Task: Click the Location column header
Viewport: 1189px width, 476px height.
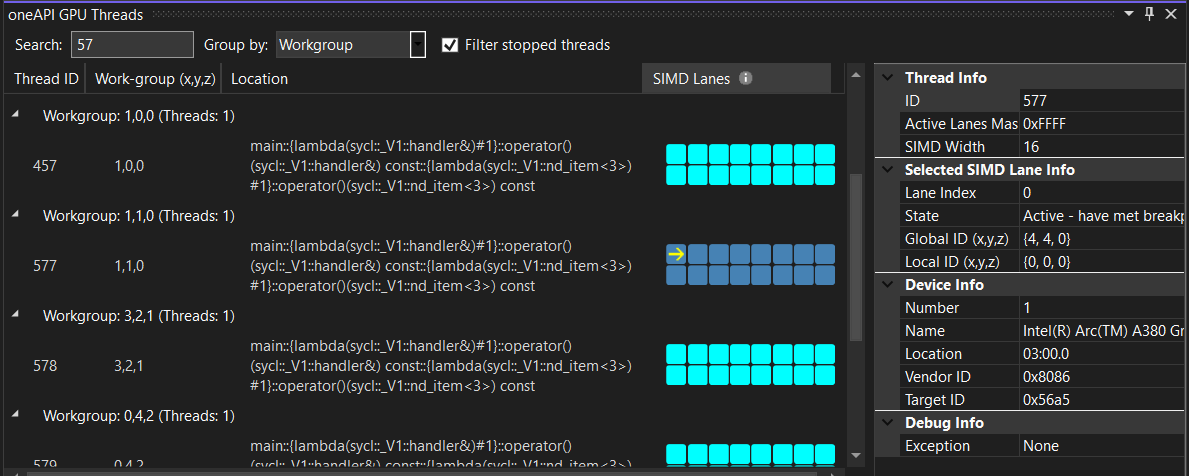Action: (x=259, y=79)
